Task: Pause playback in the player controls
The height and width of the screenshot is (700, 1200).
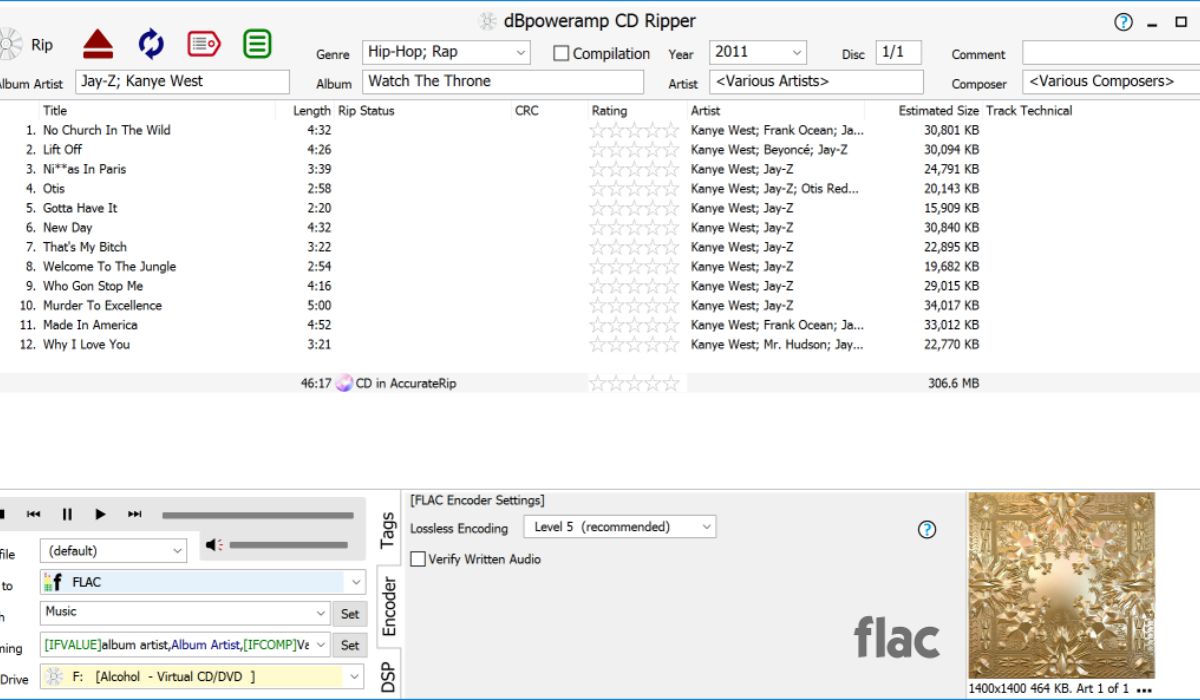Action: [x=67, y=514]
